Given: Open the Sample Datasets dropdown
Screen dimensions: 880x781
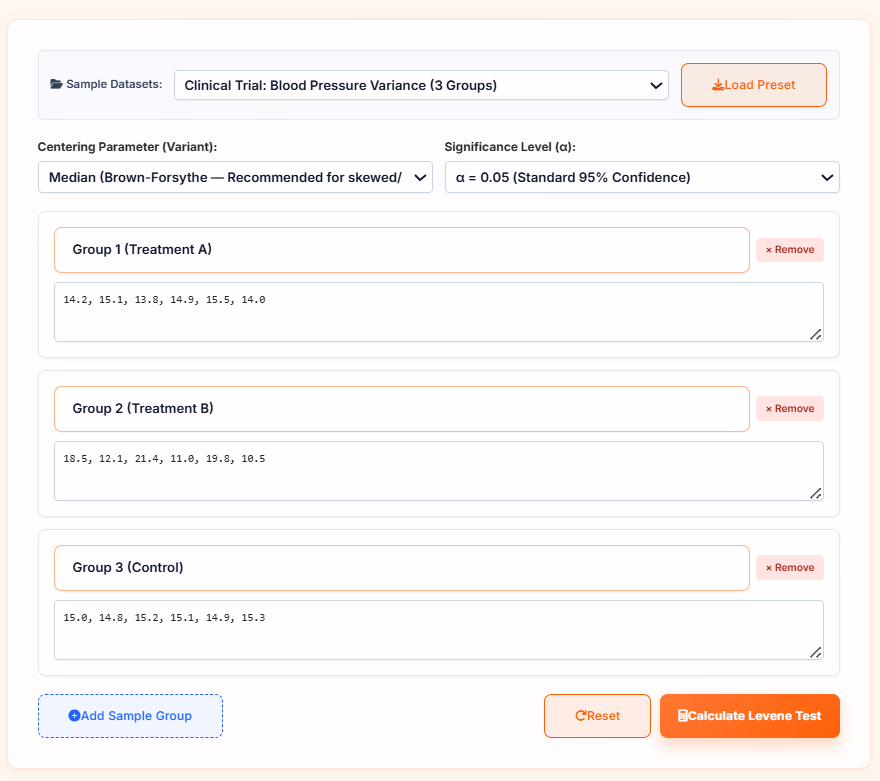Looking at the screenshot, I should pos(421,85).
